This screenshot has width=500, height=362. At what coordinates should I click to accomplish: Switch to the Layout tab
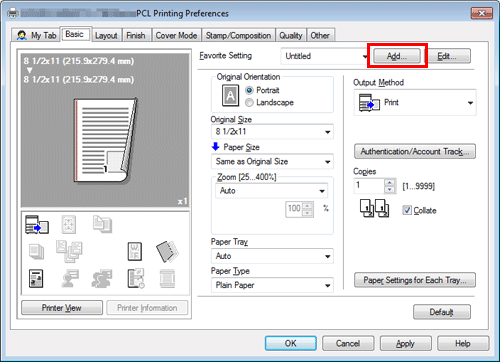pyautogui.click(x=106, y=35)
